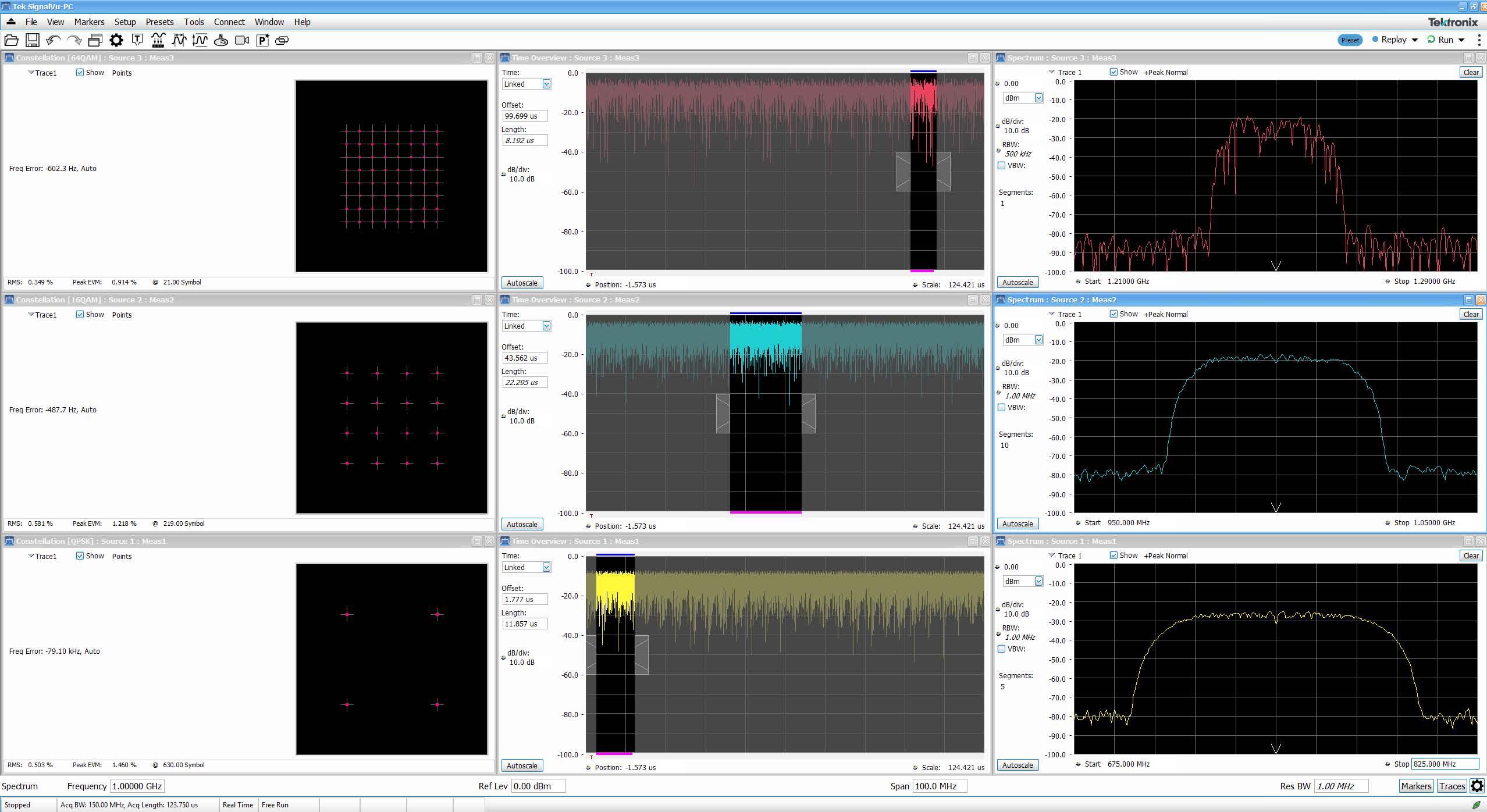Click Clear button in Source 3 spectrum

pos(1471,72)
